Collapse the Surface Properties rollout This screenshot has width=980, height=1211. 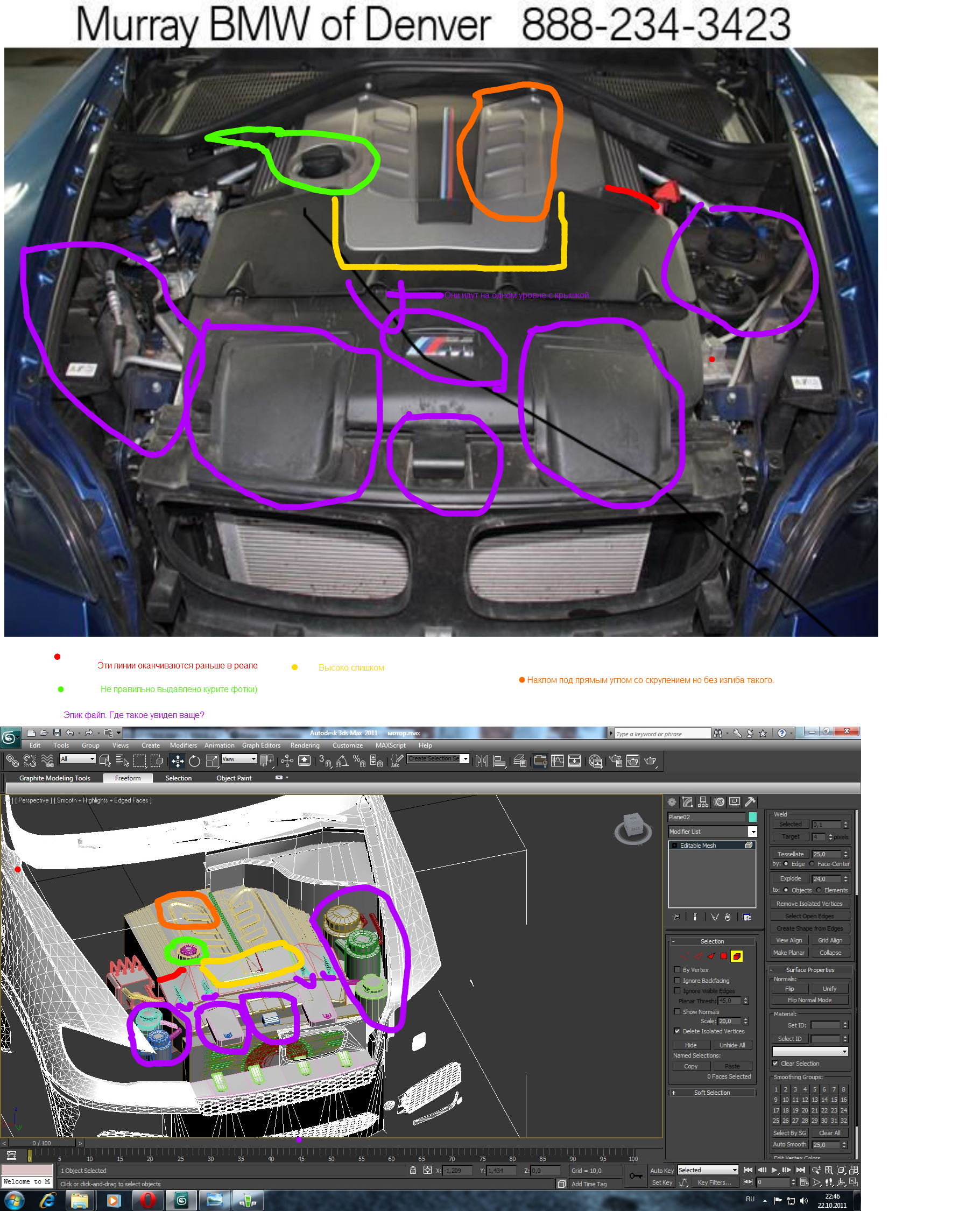(x=809, y=970)
